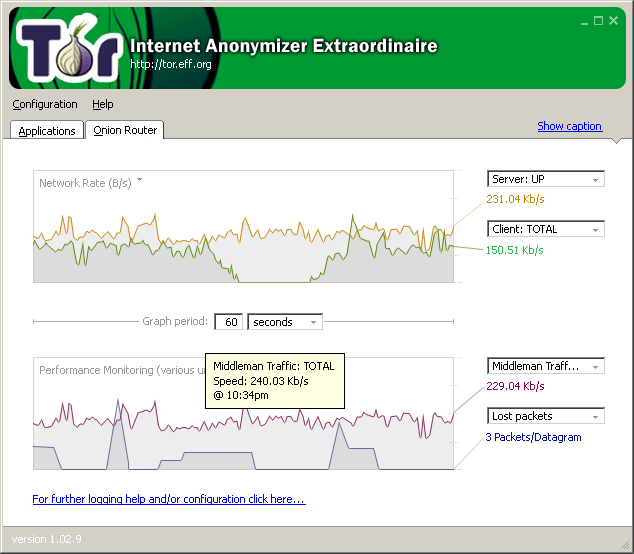Click the small arrow beside Show caption
Image resolution: width=634 pixels, height=554 pixels.
click(x=617, y=140)
